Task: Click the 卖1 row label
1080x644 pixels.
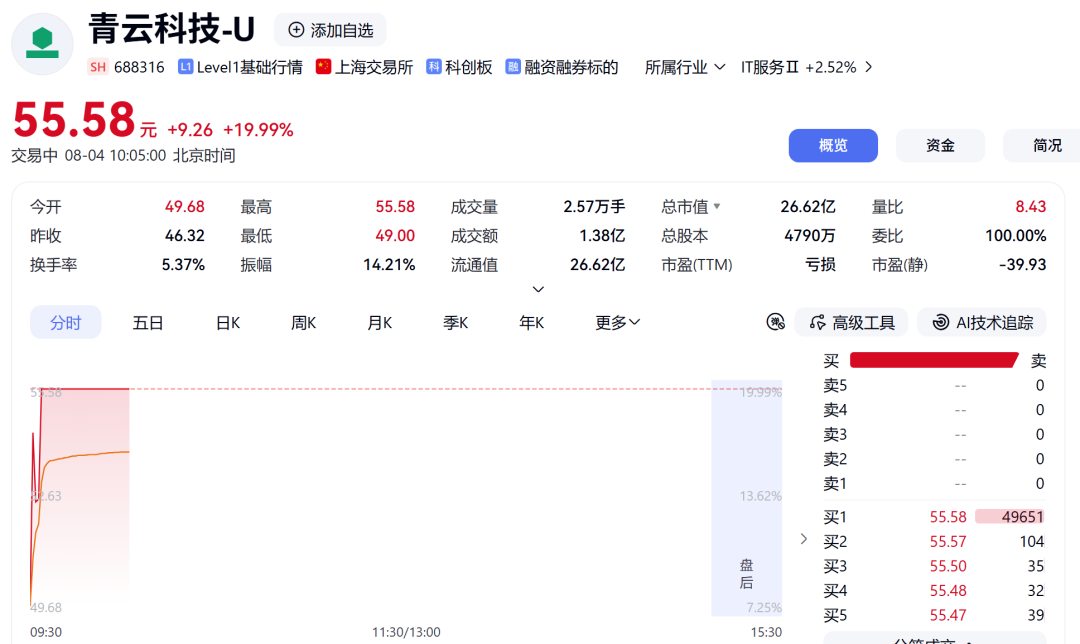Action: coord(835,484)
